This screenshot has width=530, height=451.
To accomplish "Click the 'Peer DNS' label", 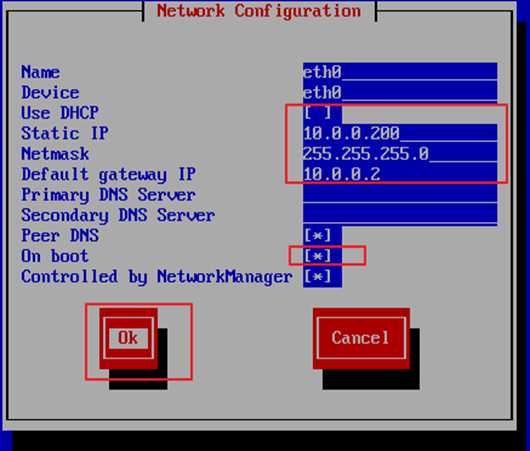I will 60,236.
